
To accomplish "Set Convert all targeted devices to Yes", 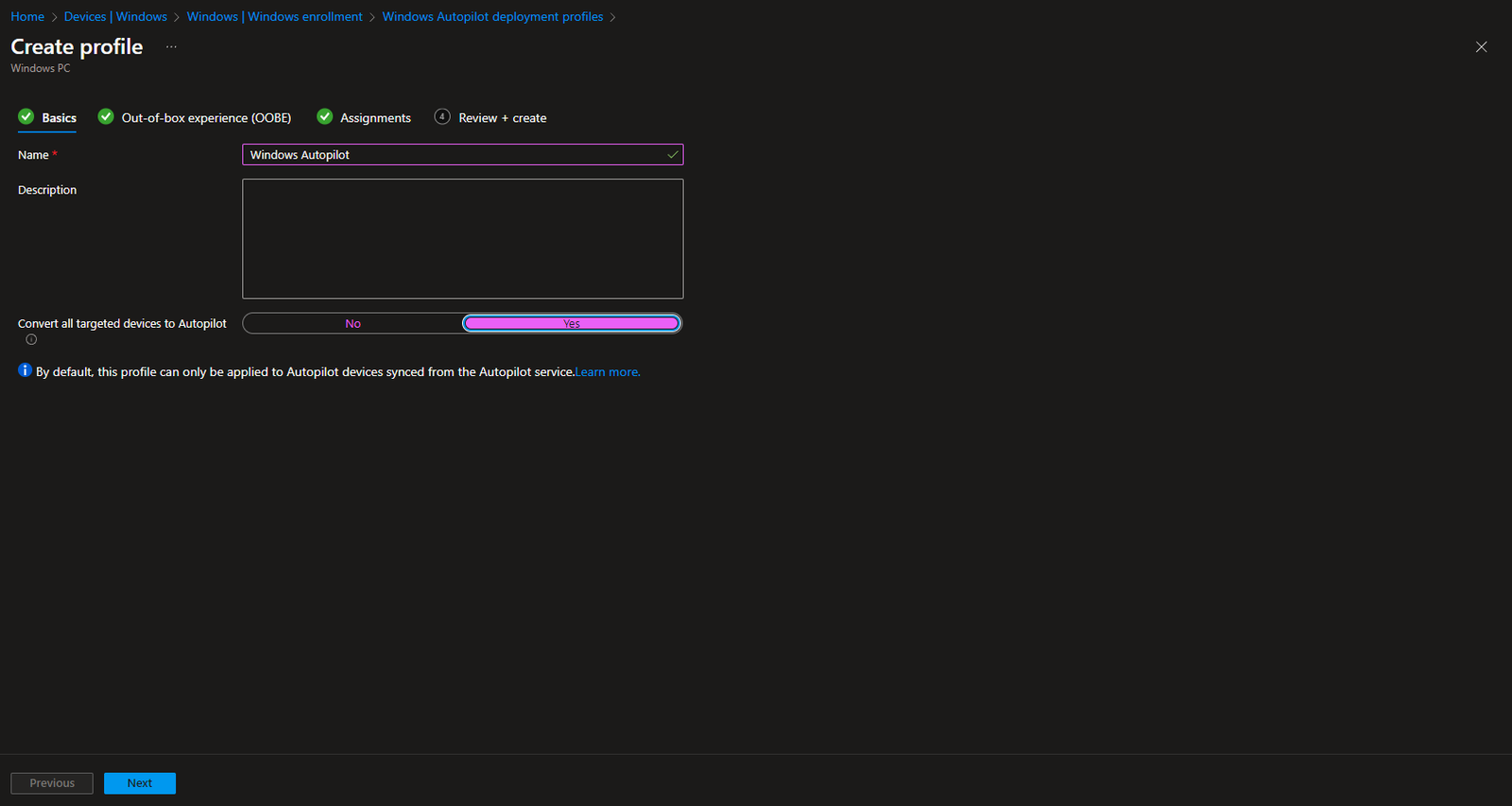I will click(572, 323).
